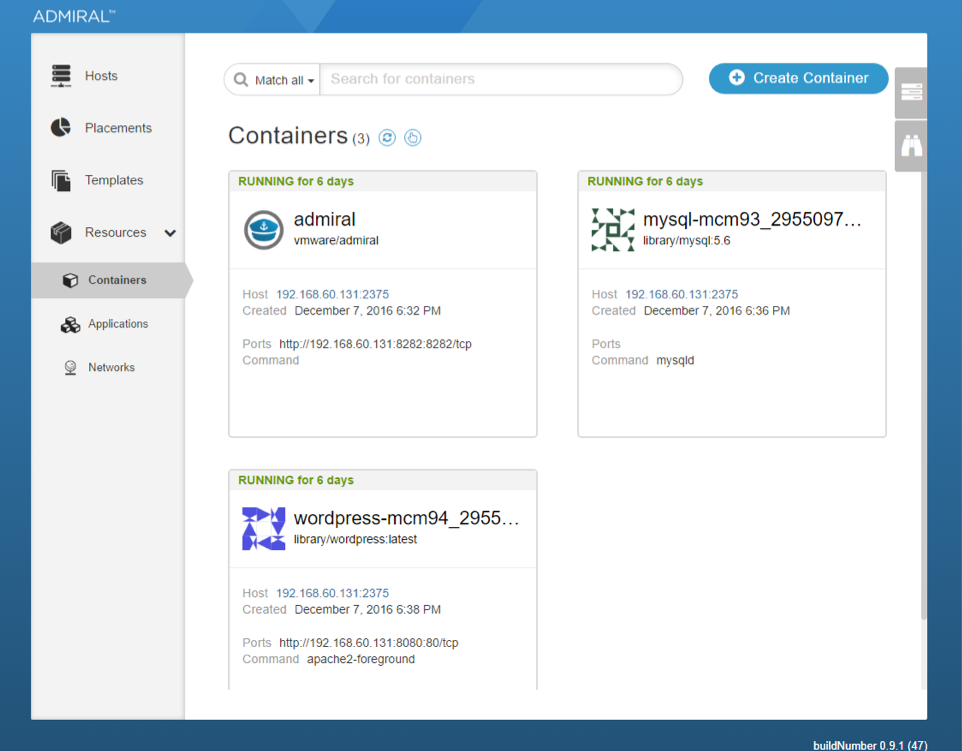Click the mysql-mcm93_2955097… container title
Image resolution: width=962 pixels, height=751 pixels.
coord(752,220)
